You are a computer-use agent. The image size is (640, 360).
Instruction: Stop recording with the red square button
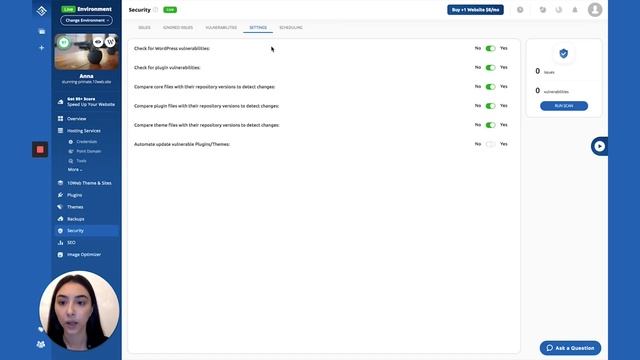pos(40,149)
